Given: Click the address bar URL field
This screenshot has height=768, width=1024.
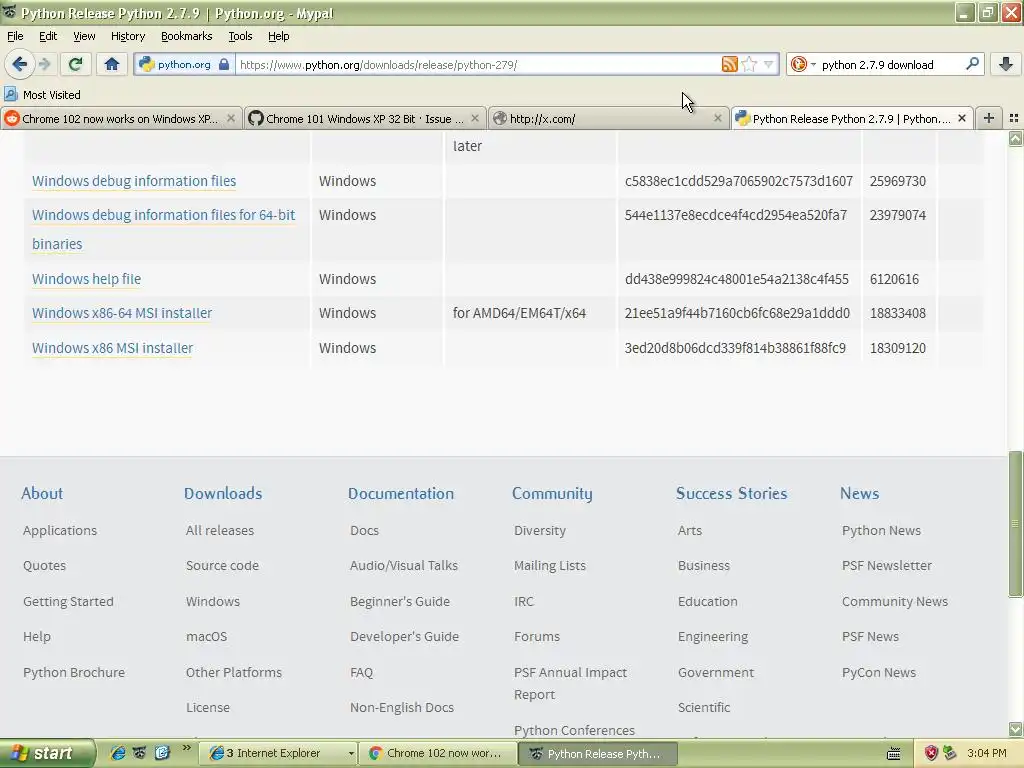Looking at the screenshot, I should 477,65.
